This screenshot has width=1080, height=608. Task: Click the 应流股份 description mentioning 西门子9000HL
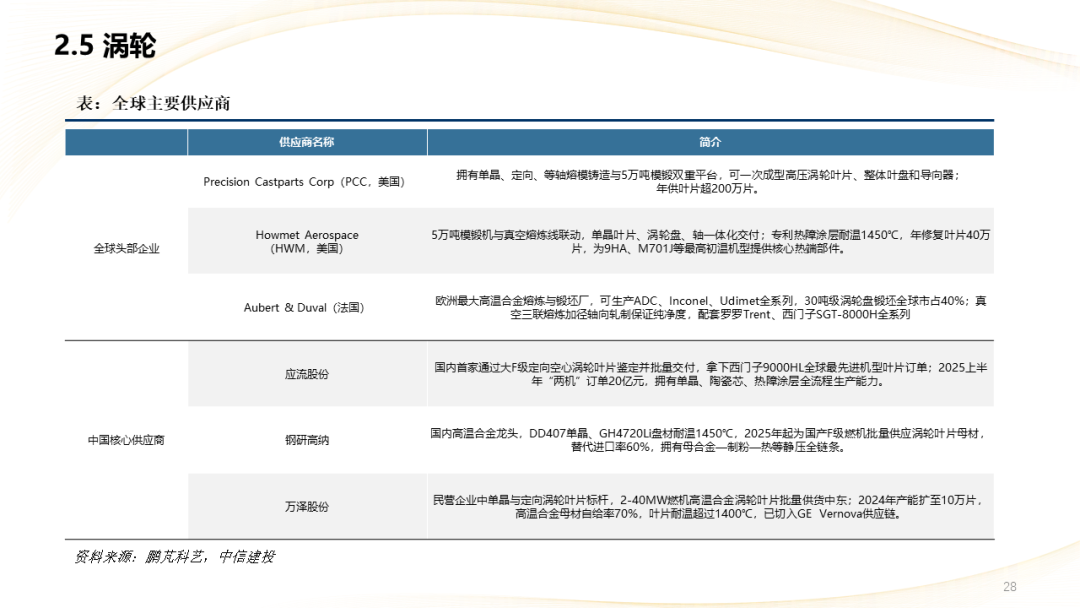point(710,374)
